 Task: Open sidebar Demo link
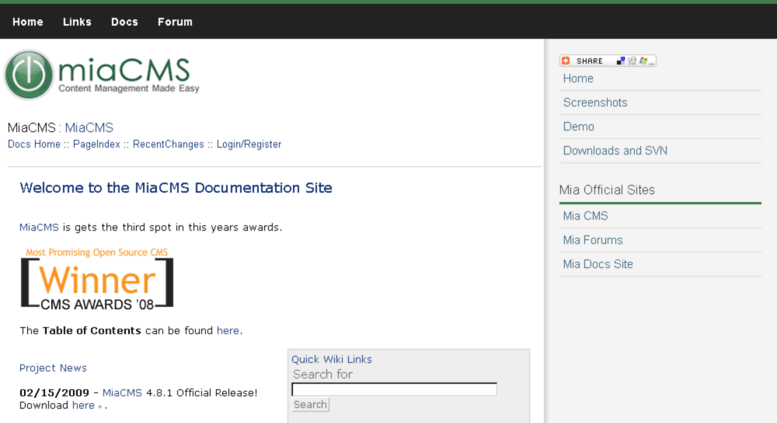pyautogui.click(x=578, y=127)
